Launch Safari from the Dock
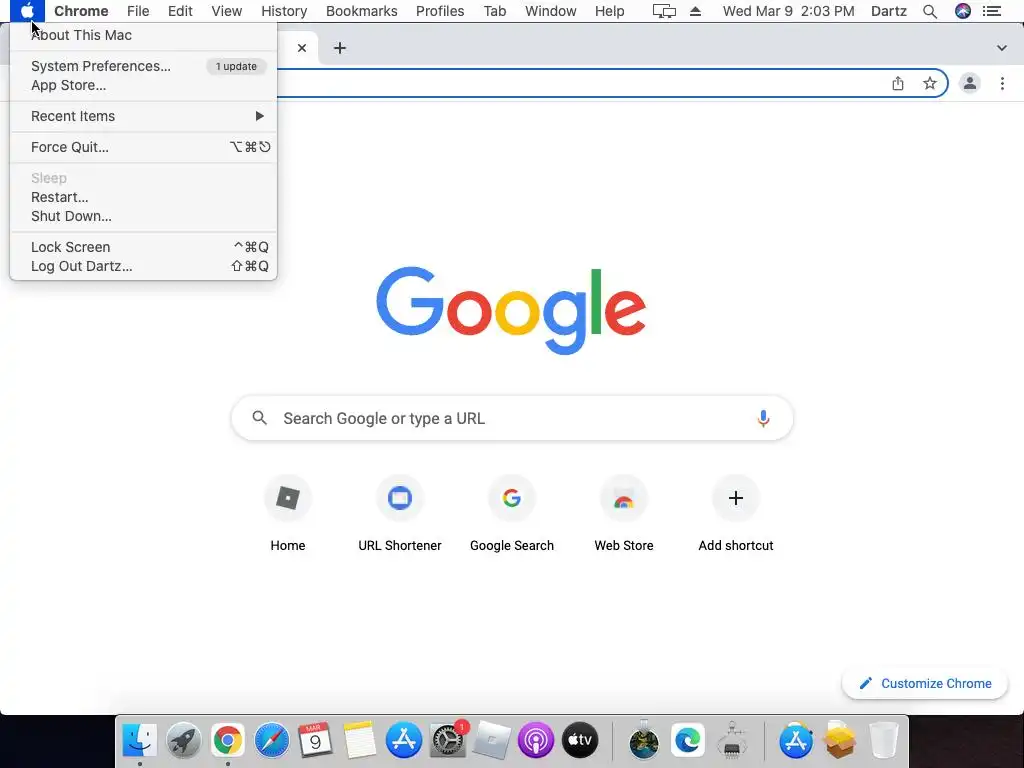The image size is (1024, 768). [272, 741]
